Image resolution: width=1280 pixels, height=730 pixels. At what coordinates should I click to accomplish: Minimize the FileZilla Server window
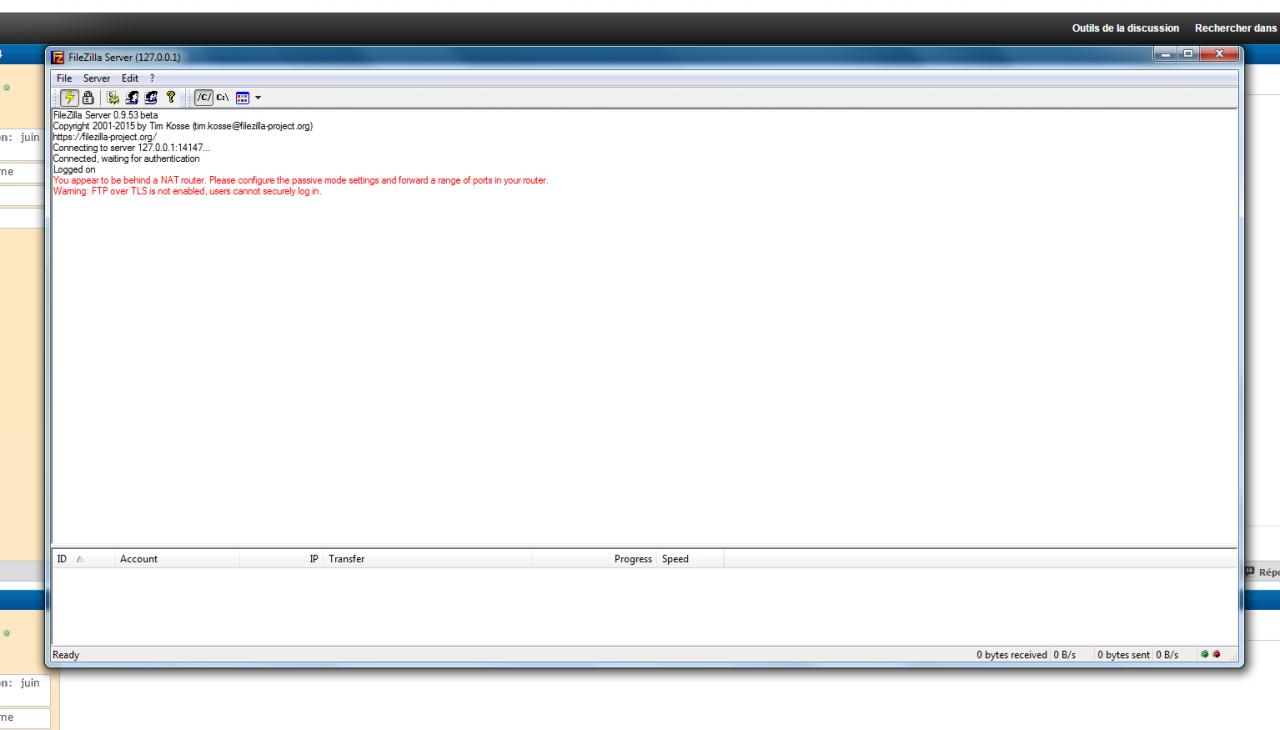[1166, 53]
